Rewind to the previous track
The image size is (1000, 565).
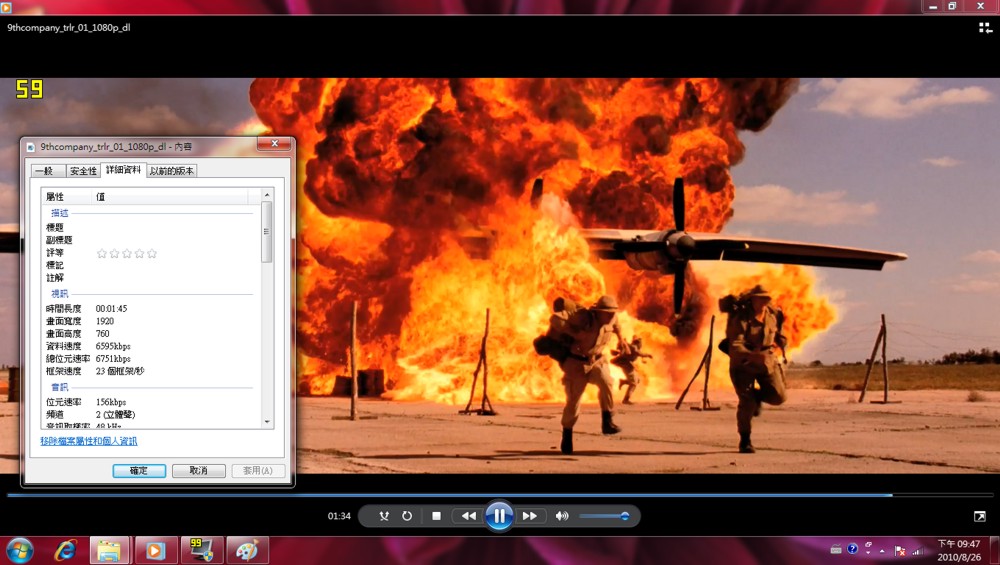(x=469, y=516)
